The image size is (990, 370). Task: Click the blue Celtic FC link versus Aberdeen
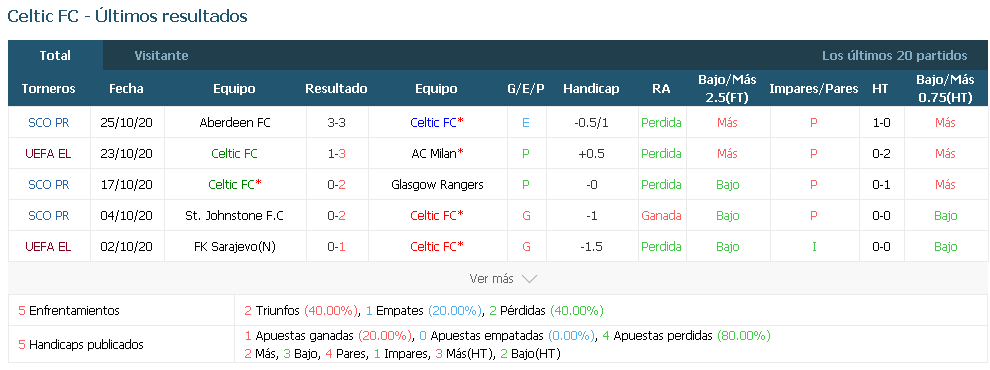pyautogui.click(x=433, y=122)
